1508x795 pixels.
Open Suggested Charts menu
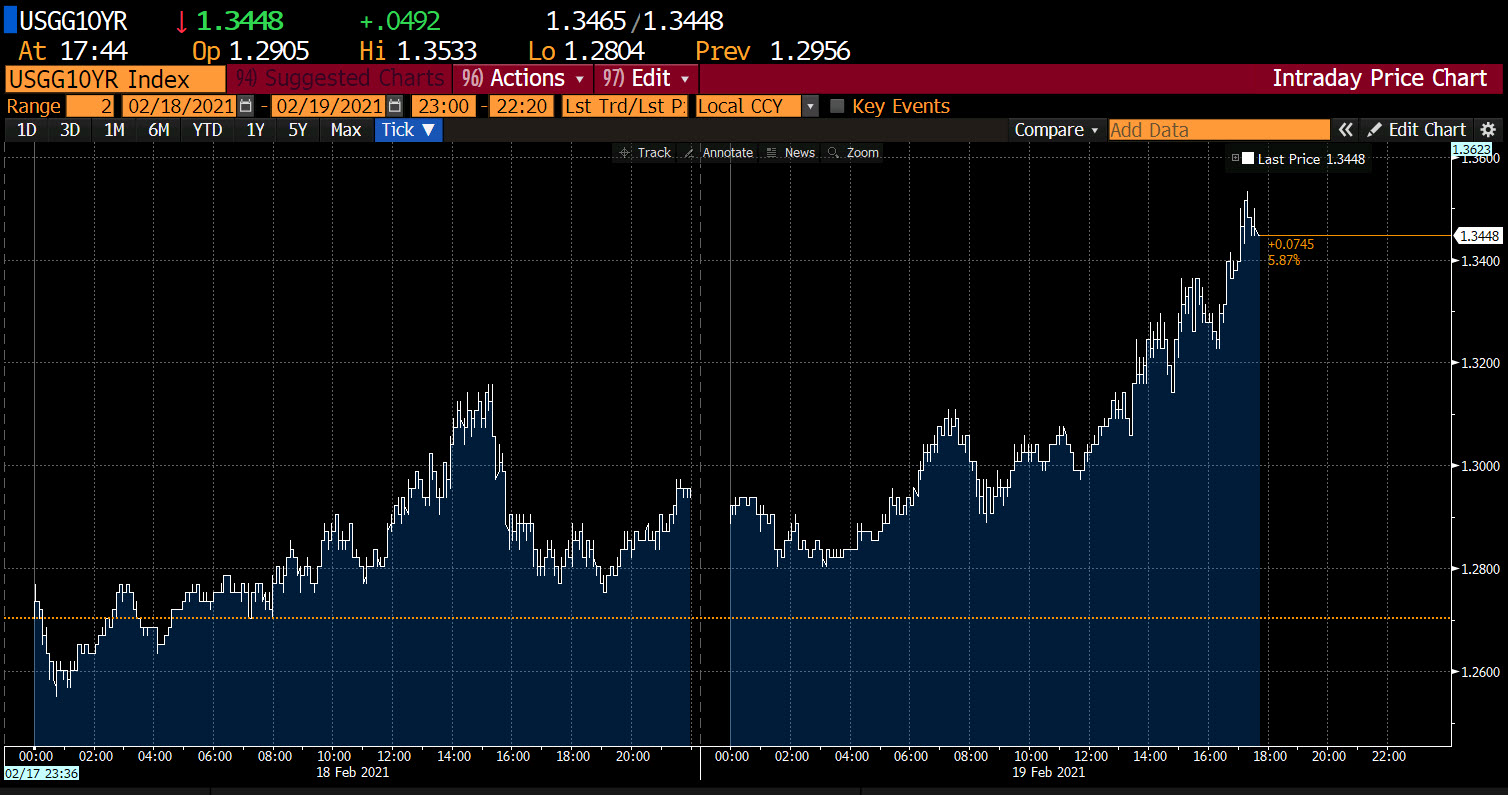339,78
